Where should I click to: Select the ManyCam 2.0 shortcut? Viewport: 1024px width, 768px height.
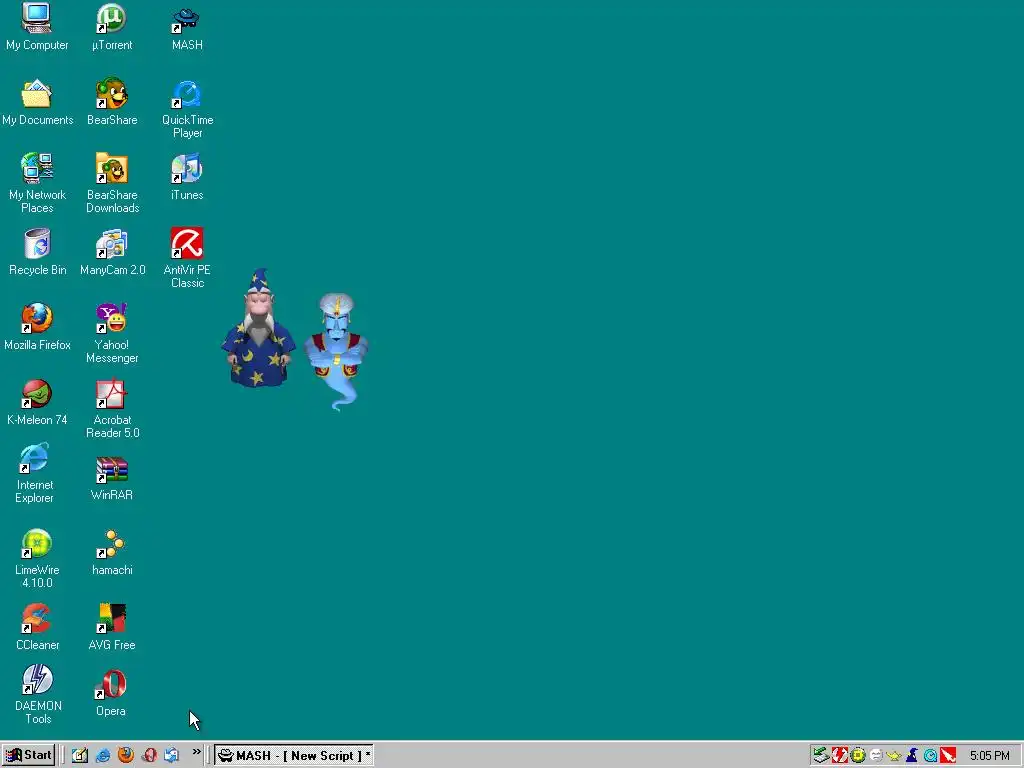tap(112, 252)
